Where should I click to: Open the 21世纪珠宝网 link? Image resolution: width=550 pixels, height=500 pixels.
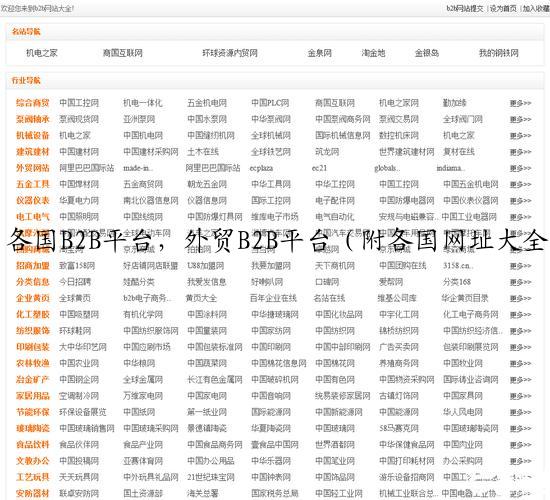tap(211, 477)
